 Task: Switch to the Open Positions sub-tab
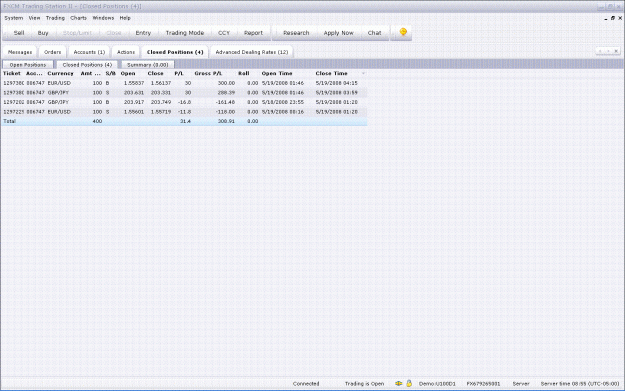(28, 65)
